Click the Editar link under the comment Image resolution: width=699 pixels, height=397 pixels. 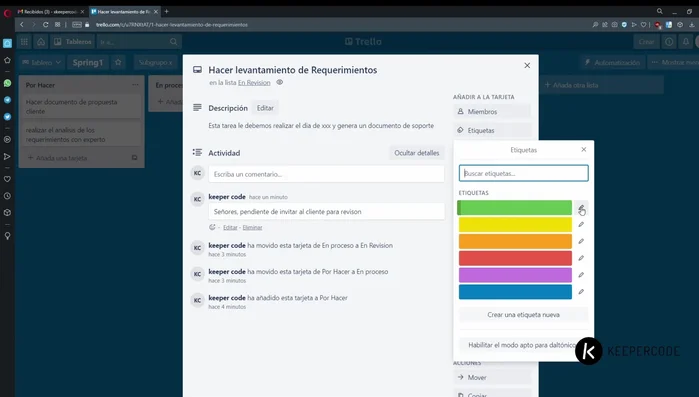[x=230, y=227]
